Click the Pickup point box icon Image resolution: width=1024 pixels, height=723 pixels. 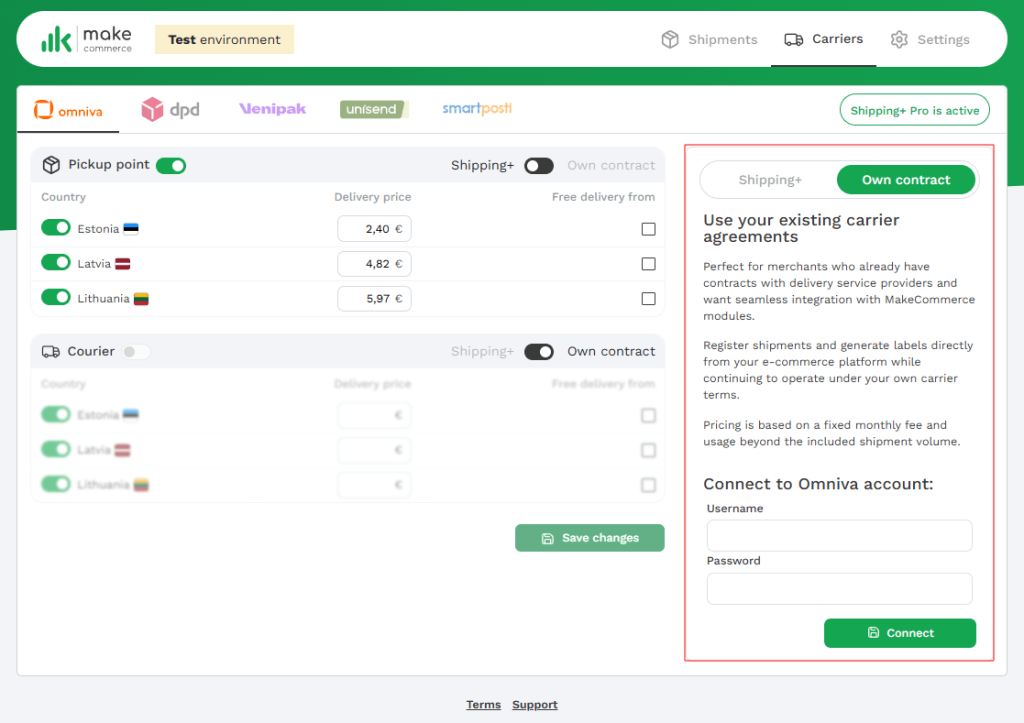click(x=51, y=165)
